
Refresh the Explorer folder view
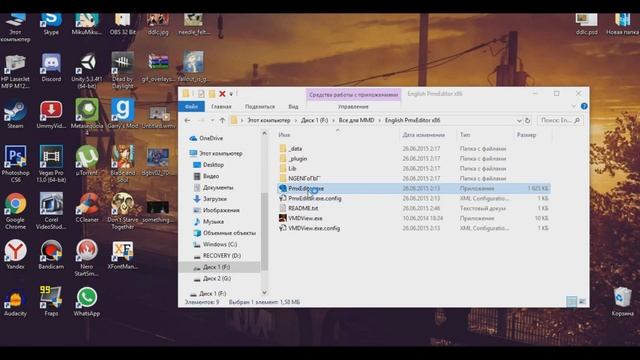point(527,120)
